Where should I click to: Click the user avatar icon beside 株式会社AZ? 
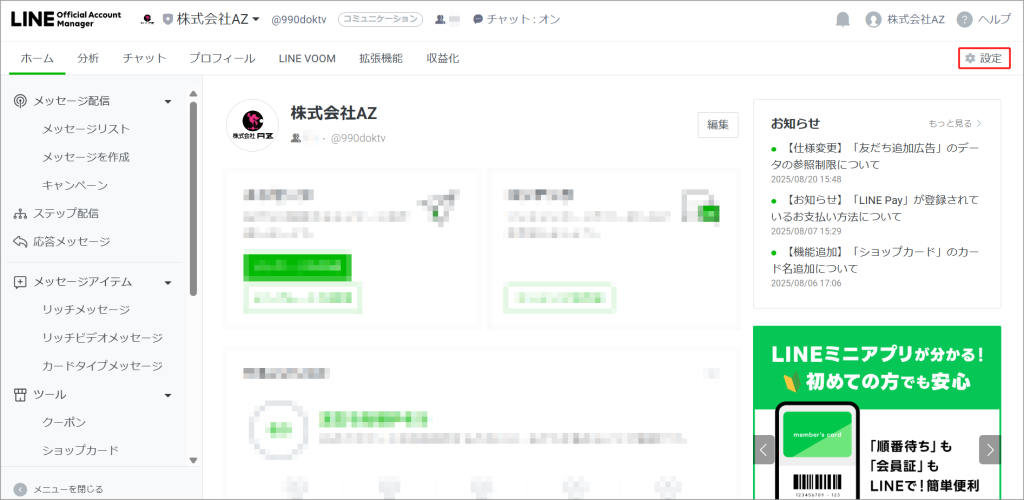[873, 19]
